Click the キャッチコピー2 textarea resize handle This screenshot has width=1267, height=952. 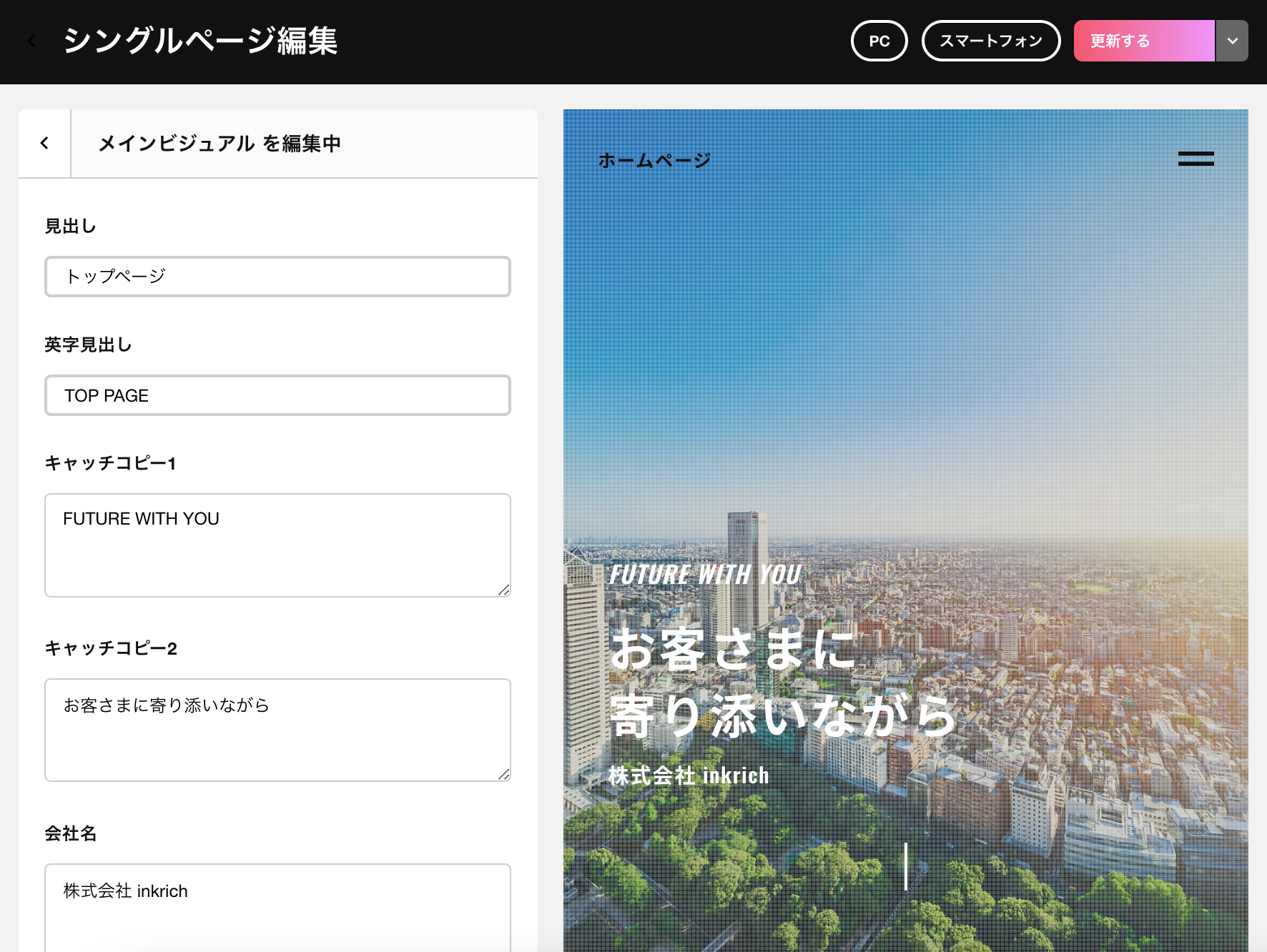504,775
